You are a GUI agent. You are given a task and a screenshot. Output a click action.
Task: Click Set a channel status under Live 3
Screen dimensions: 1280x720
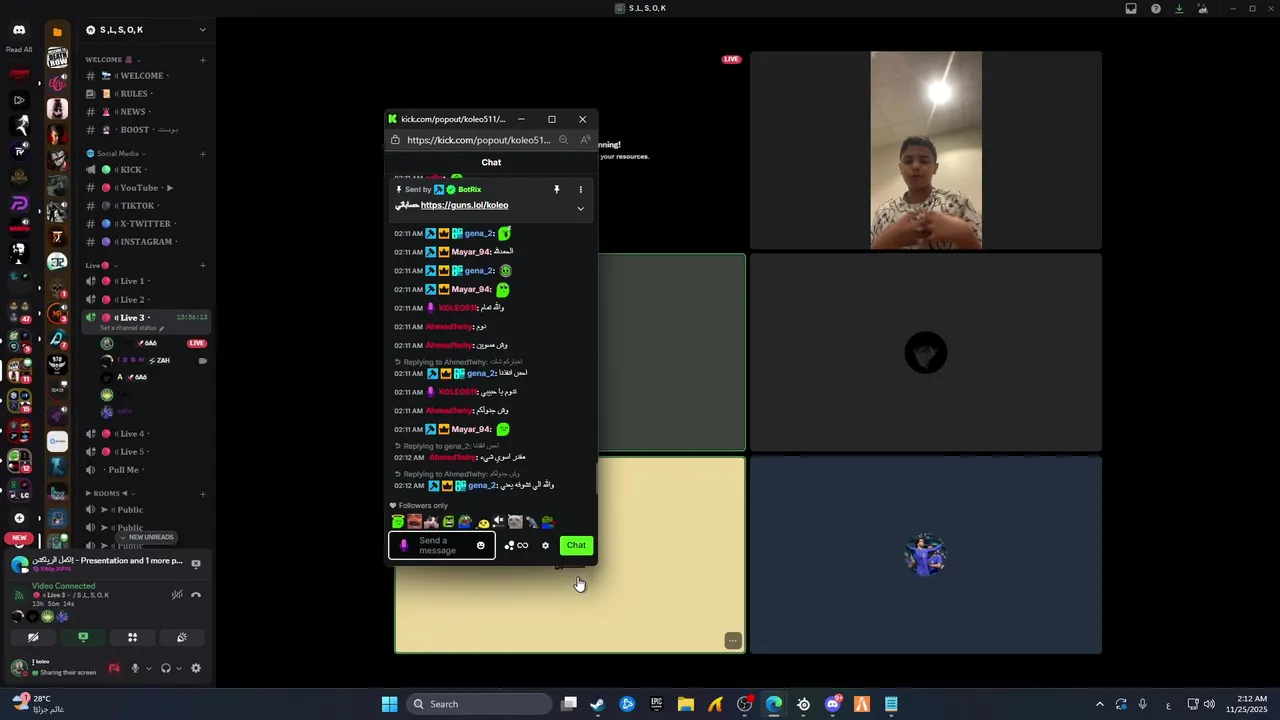pyautogui.click(x=132, y=328)
